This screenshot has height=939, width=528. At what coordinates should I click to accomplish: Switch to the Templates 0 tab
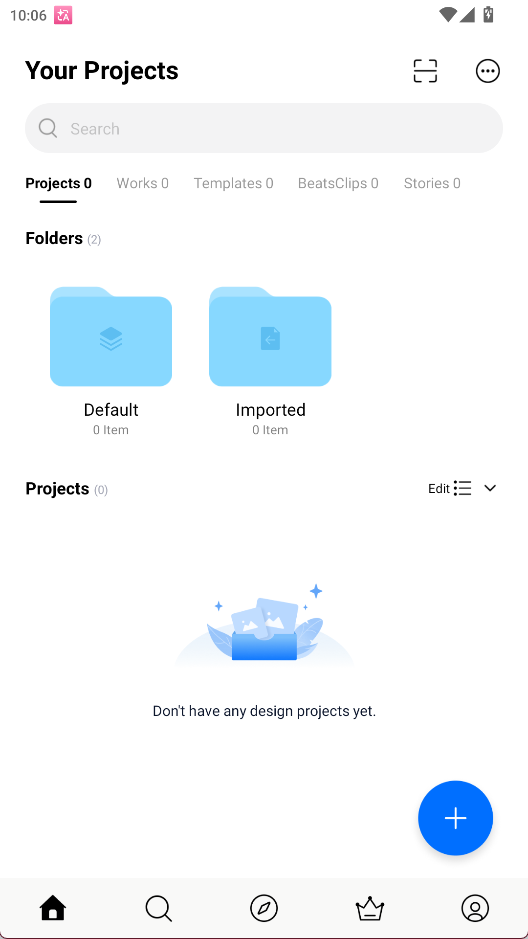click(x=233, y=183)
